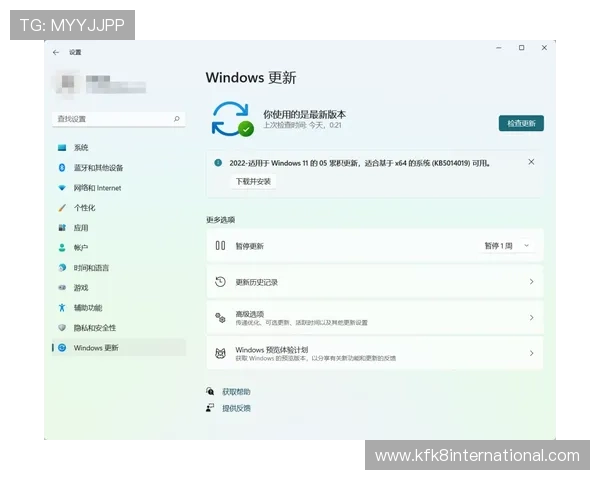Click the Windows 预览体验计划 row title
Screen dimensions: 600x480
click(272, 349)
